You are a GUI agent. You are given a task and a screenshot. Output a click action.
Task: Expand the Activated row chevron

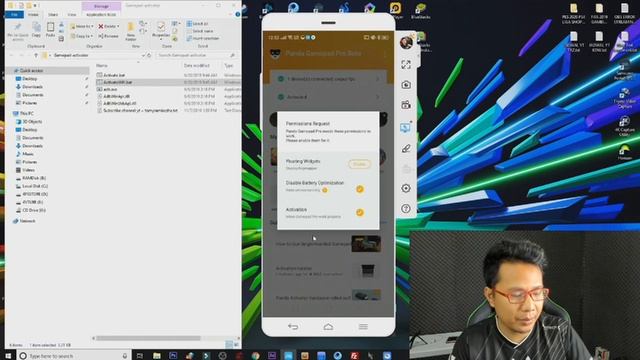click(x=378, y=97)
